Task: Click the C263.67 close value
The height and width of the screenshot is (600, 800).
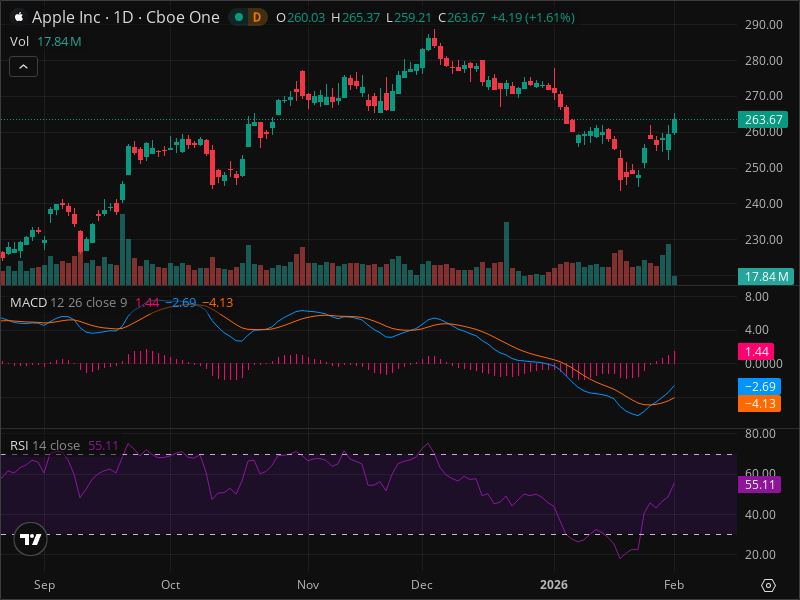Action: 462,17
